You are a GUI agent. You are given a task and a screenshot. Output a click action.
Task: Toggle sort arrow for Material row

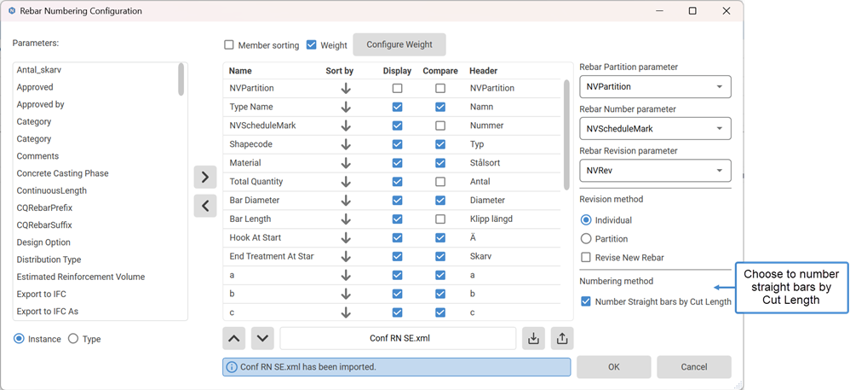(346, 163)
